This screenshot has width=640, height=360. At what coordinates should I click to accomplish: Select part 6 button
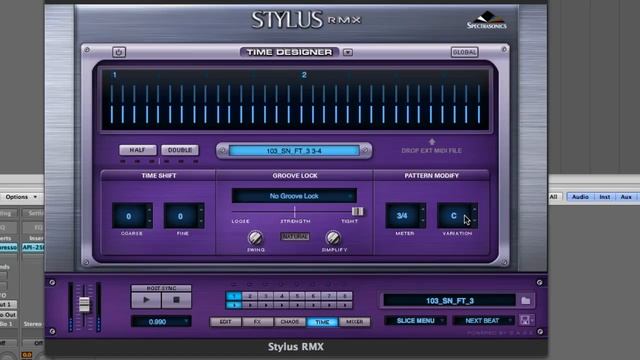pyautogui.click(x=313, y=296)
